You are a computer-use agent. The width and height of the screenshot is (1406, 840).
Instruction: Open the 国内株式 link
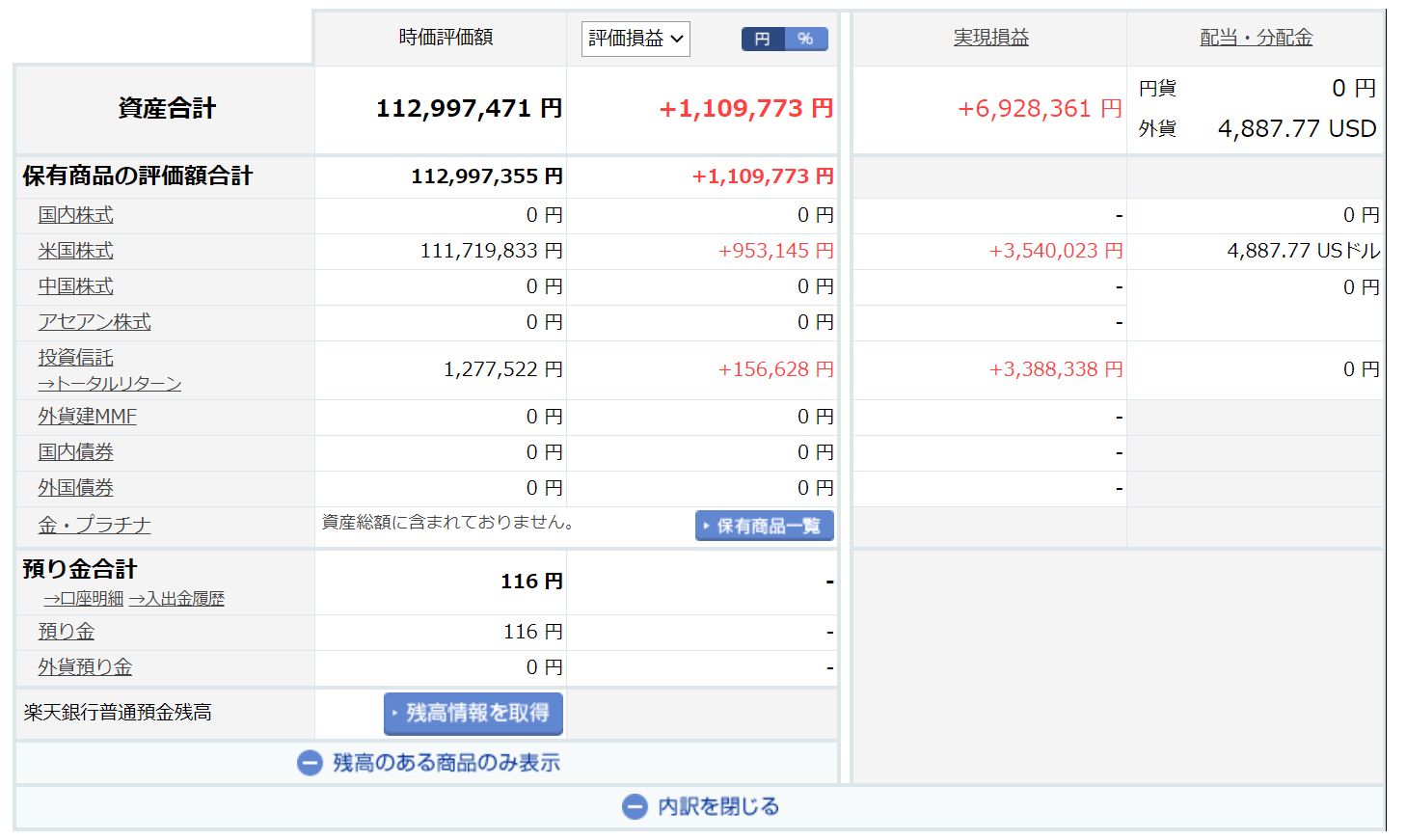coord(75,215)
